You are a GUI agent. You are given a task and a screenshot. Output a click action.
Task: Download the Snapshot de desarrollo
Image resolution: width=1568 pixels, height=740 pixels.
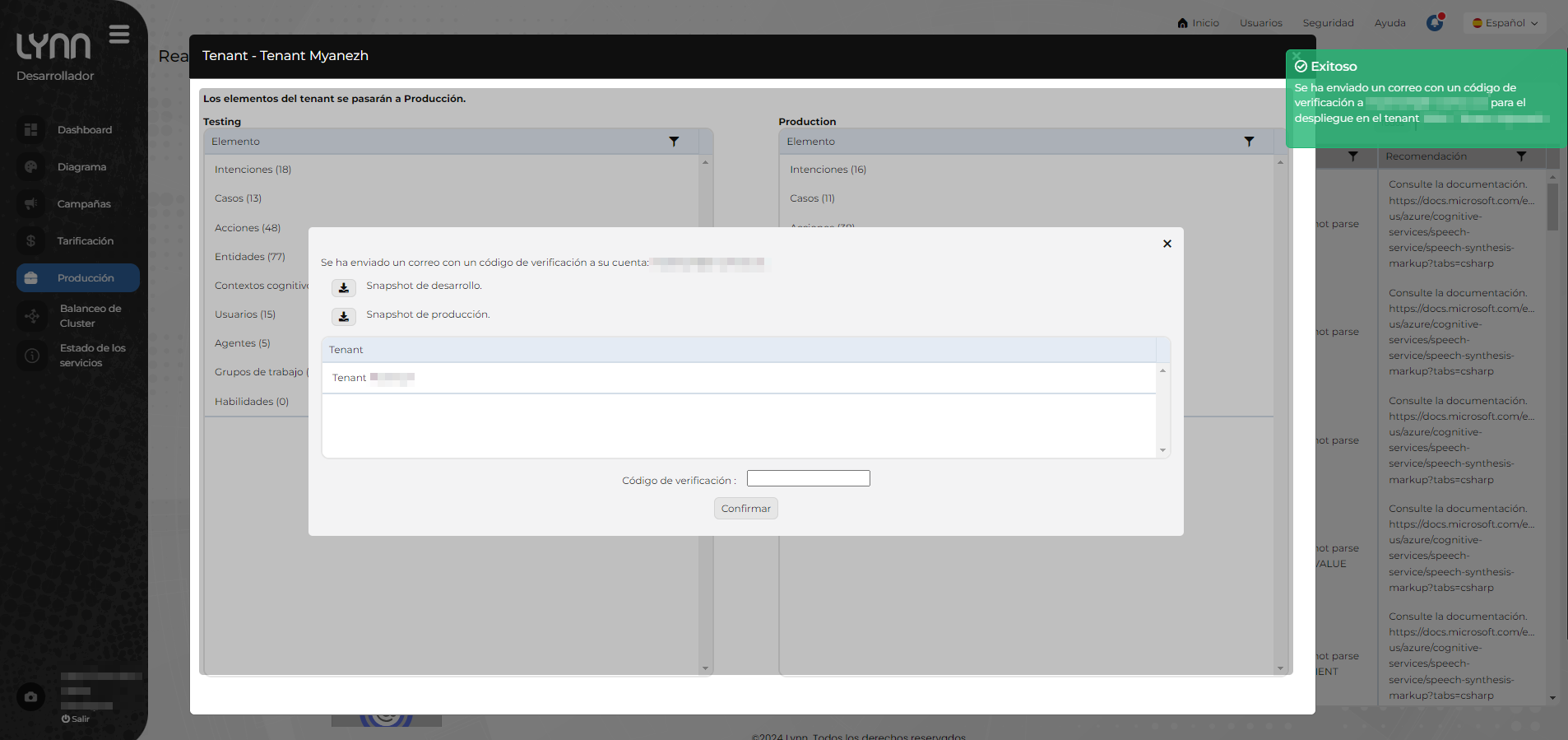click(344, 287)
